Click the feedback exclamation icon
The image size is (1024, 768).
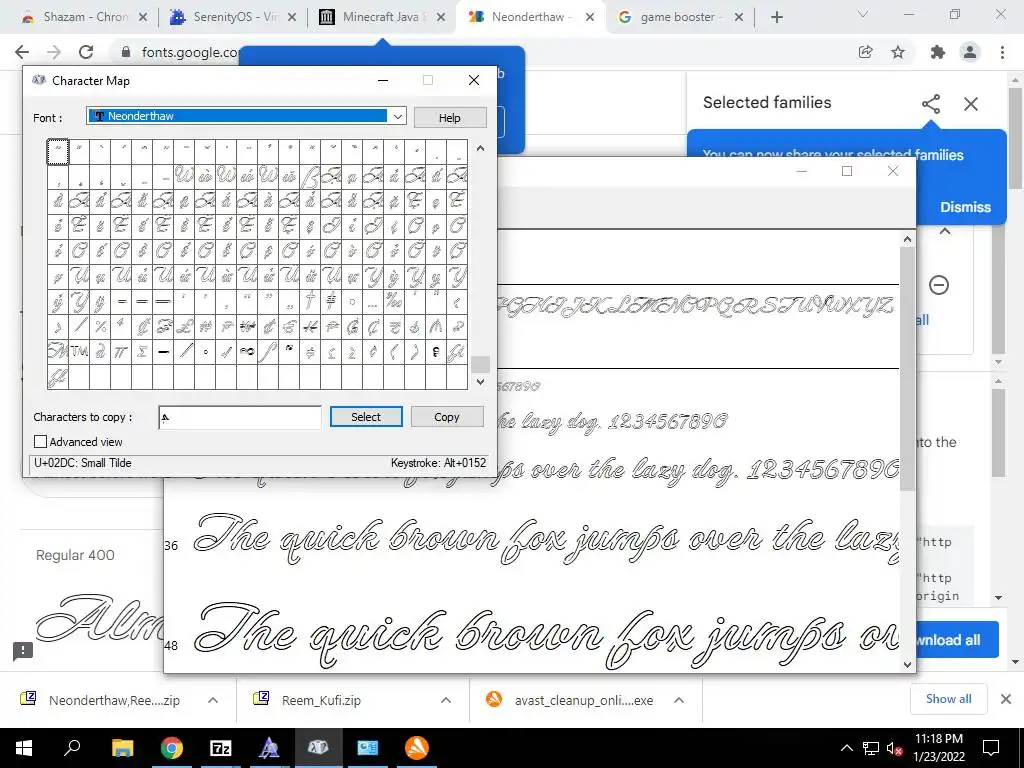click(x=23, y=650)
